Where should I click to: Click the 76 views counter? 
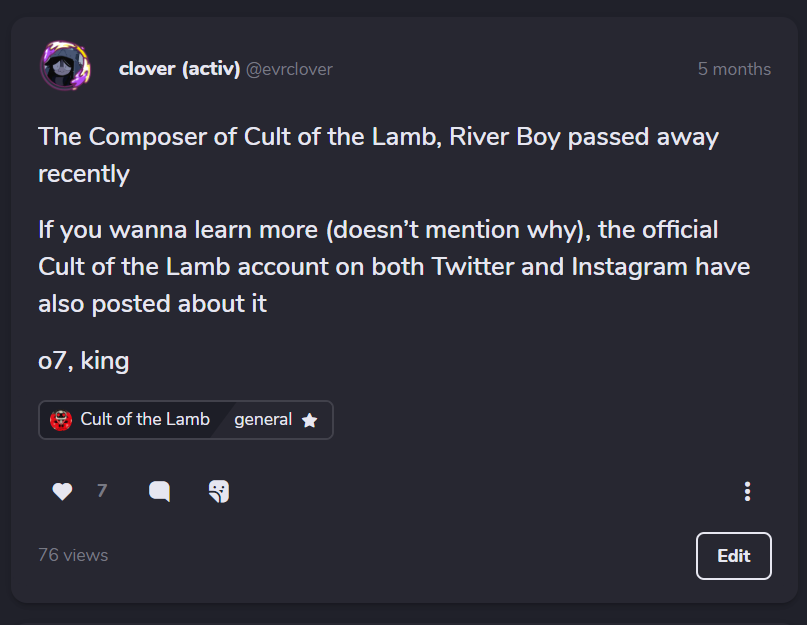coord(73,555)
